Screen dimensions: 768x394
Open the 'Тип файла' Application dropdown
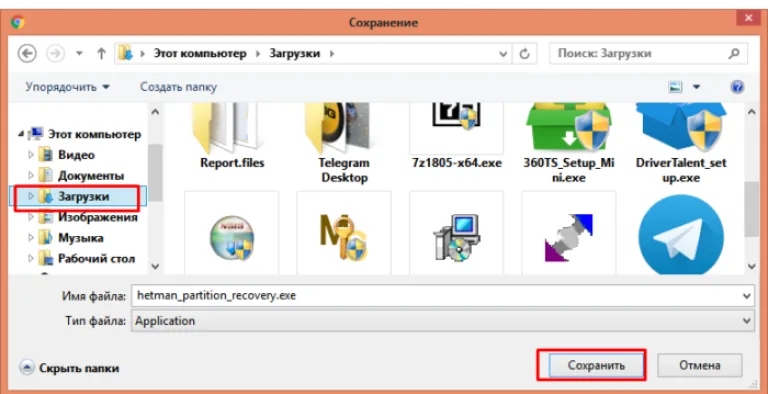(x=442, y=321)
